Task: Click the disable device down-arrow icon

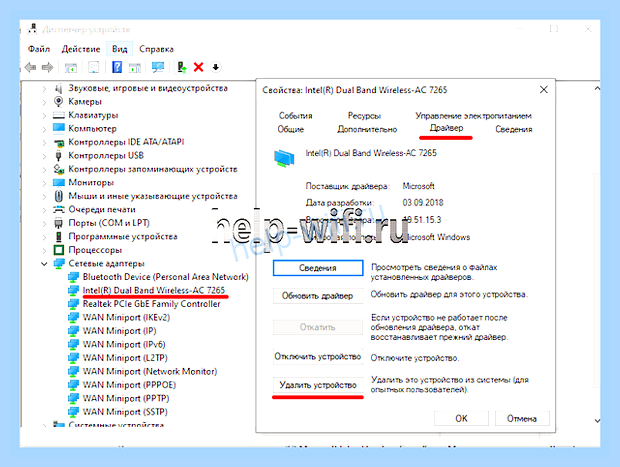Action: pyautogui.click(x=215, y=67)
